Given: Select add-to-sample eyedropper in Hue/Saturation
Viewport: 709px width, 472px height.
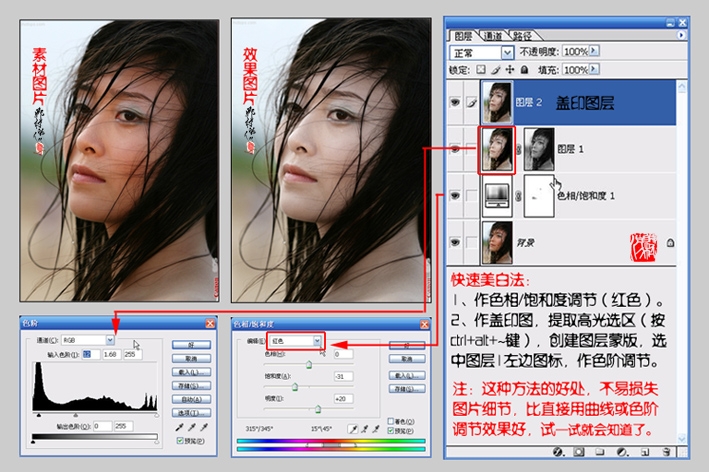Looking at the screenshot, I should [x=364, y=429].
